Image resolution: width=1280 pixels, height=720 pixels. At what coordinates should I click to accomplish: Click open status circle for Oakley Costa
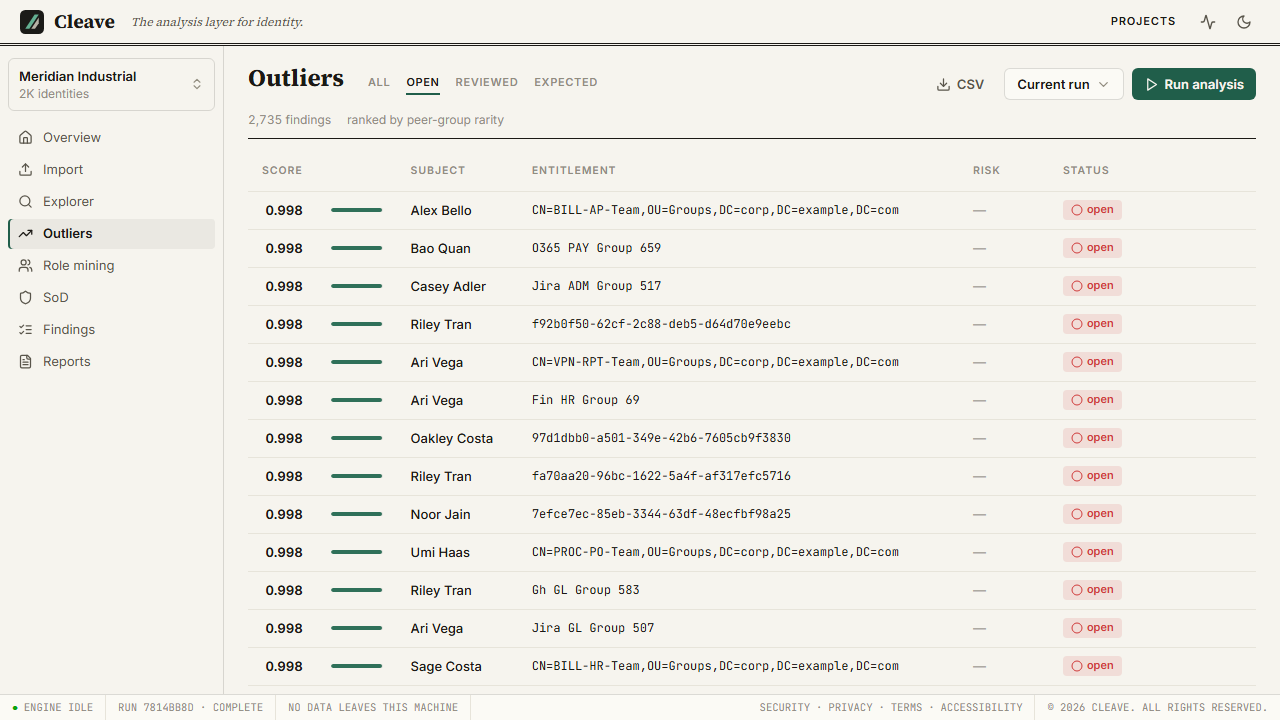[x=1077, y=438]
